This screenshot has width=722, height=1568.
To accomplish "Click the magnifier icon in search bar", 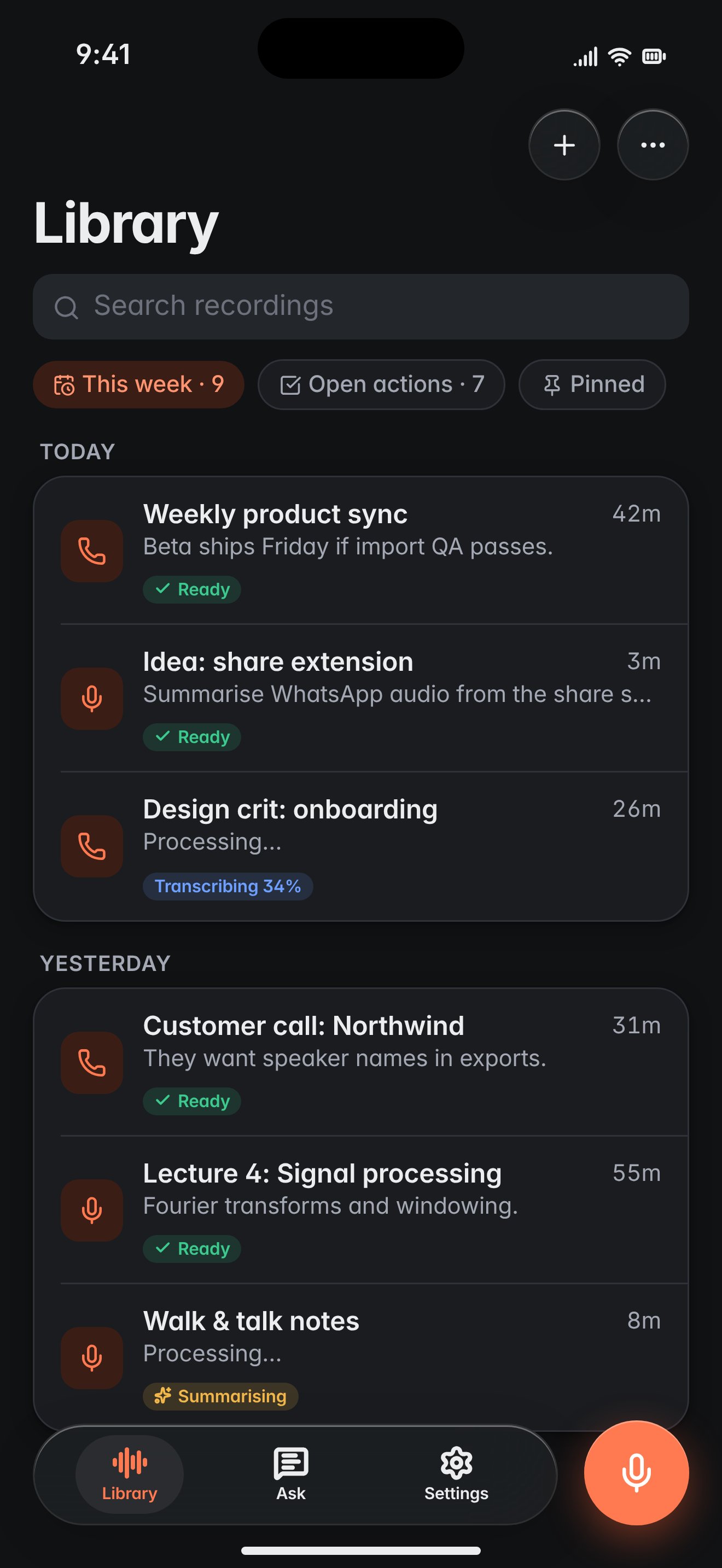I will point(66,307).
